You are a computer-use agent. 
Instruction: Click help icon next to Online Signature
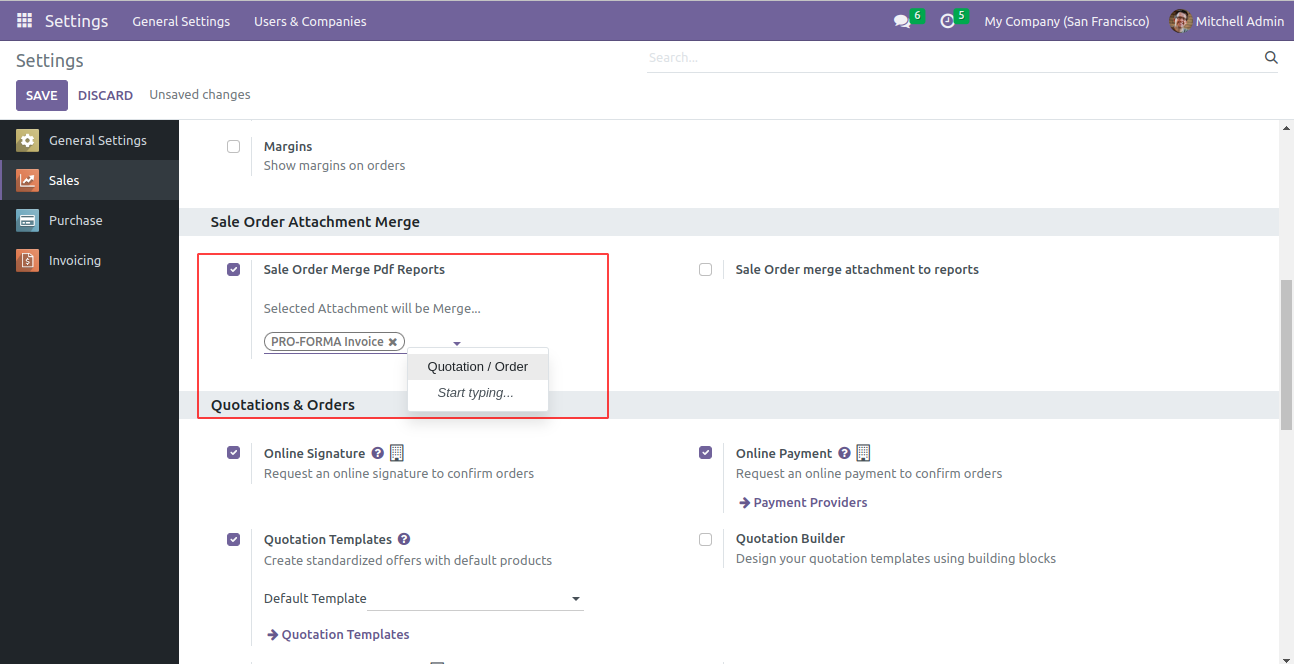377,453
